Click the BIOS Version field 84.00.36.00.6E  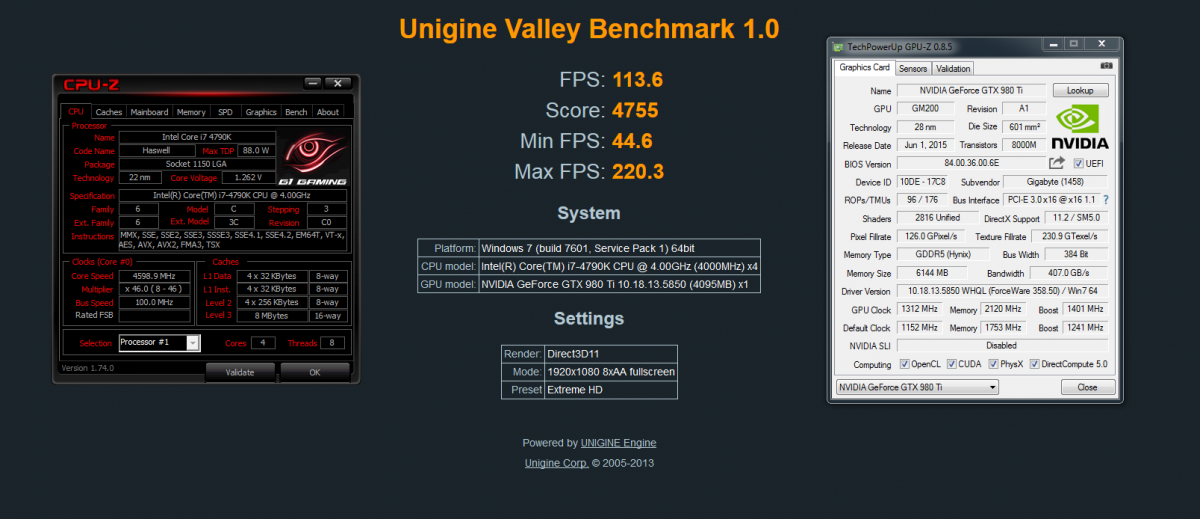(970, 163)
